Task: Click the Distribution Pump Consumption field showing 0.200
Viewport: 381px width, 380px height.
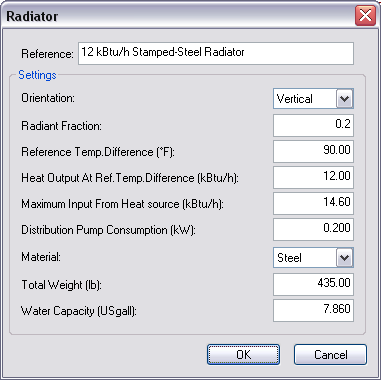Action: pyautogui.click(x=313, y=229)
